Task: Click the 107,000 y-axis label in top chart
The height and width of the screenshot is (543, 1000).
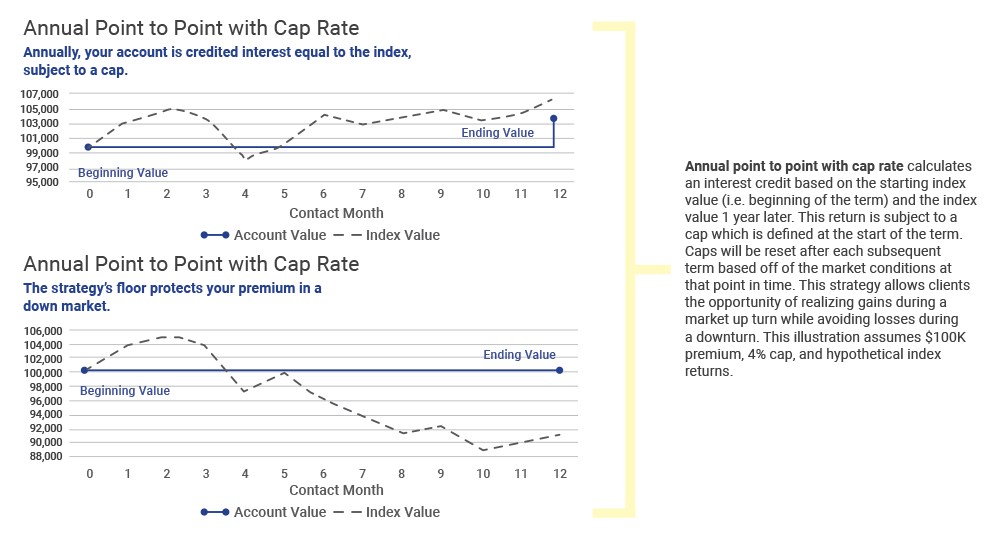Action: (40, 94)
